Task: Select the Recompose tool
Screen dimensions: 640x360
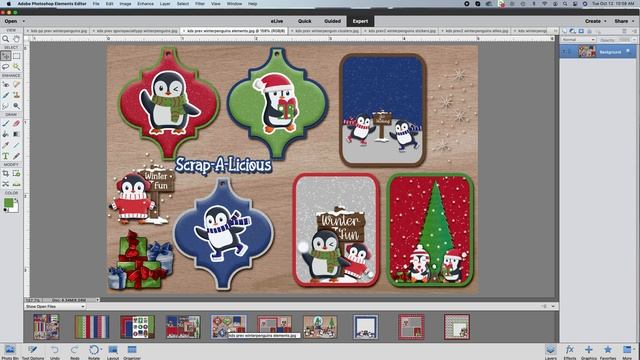Action: click(16, 173)
